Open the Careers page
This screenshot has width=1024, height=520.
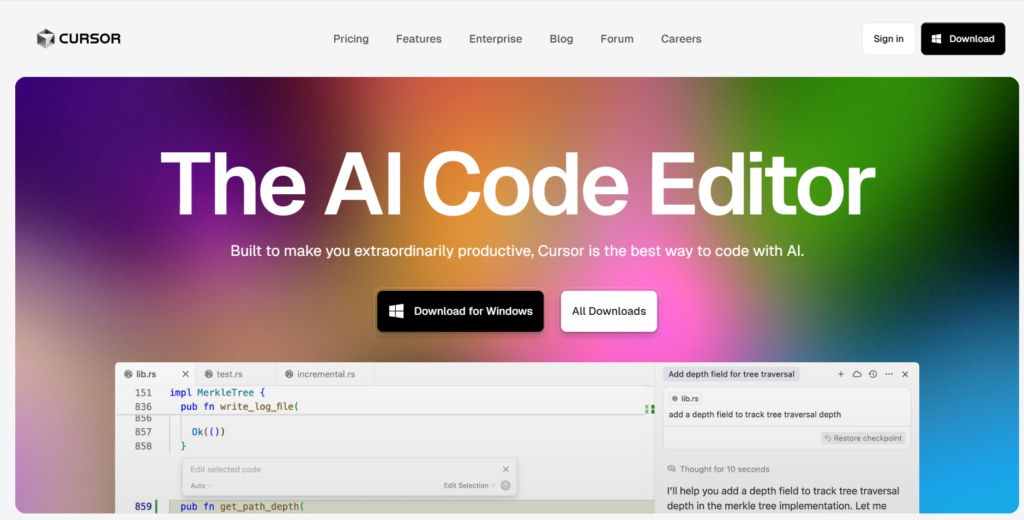(x=680, y=39)
